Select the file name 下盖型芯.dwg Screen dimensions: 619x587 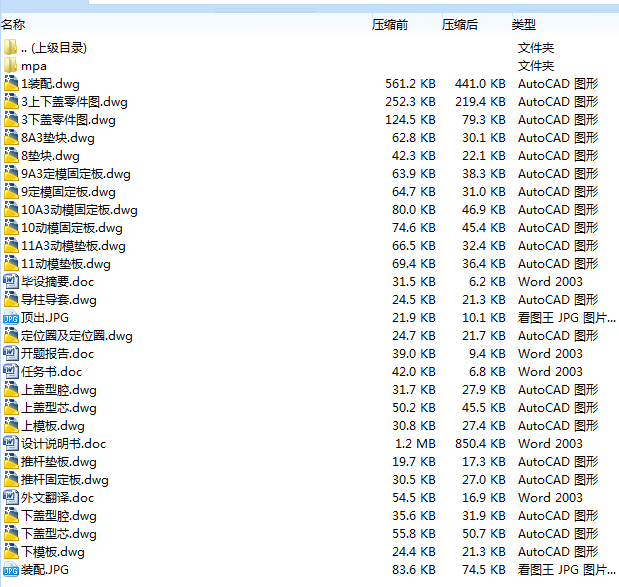[59, 534]
